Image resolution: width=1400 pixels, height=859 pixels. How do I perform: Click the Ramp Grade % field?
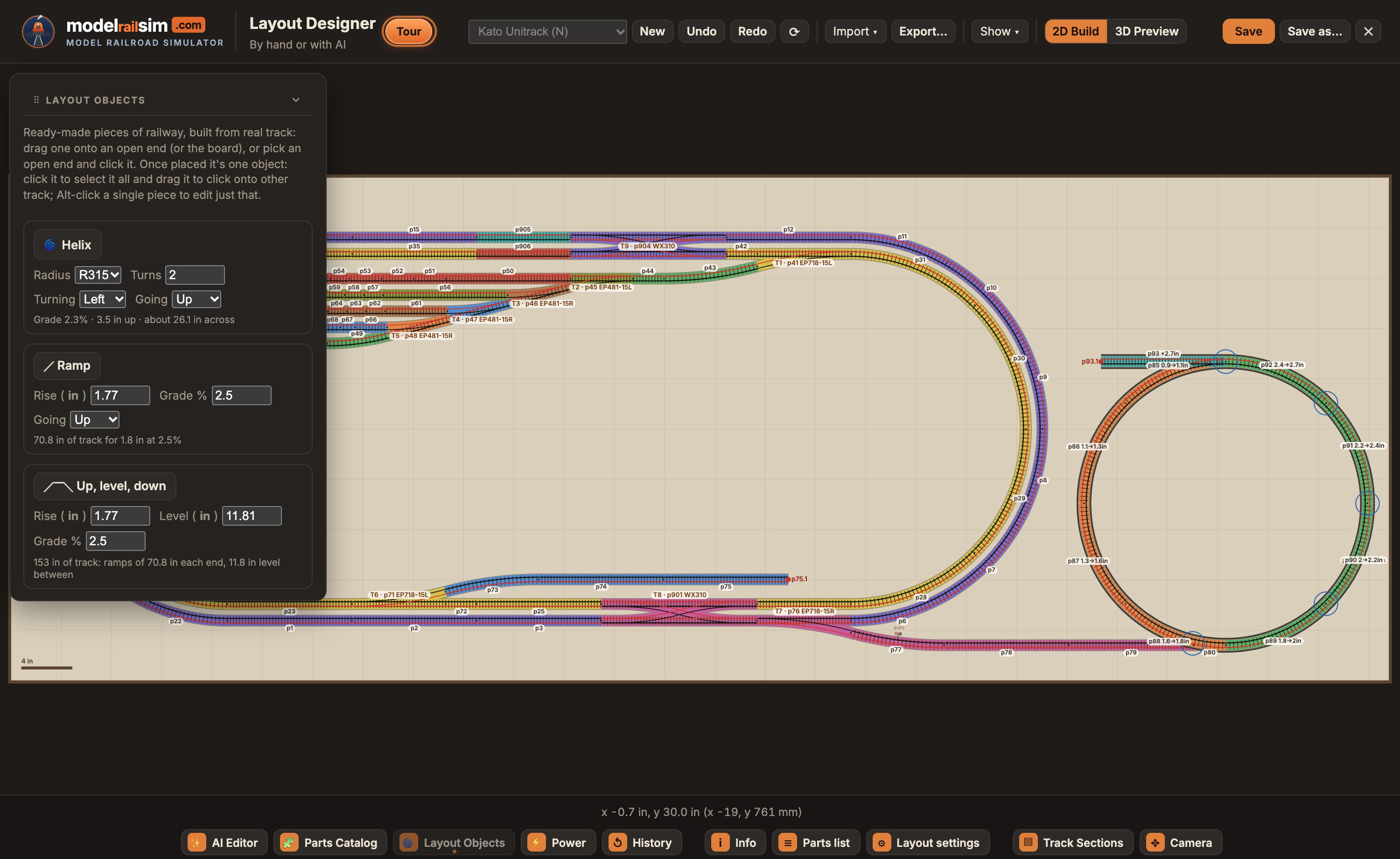tap(241, 395)
